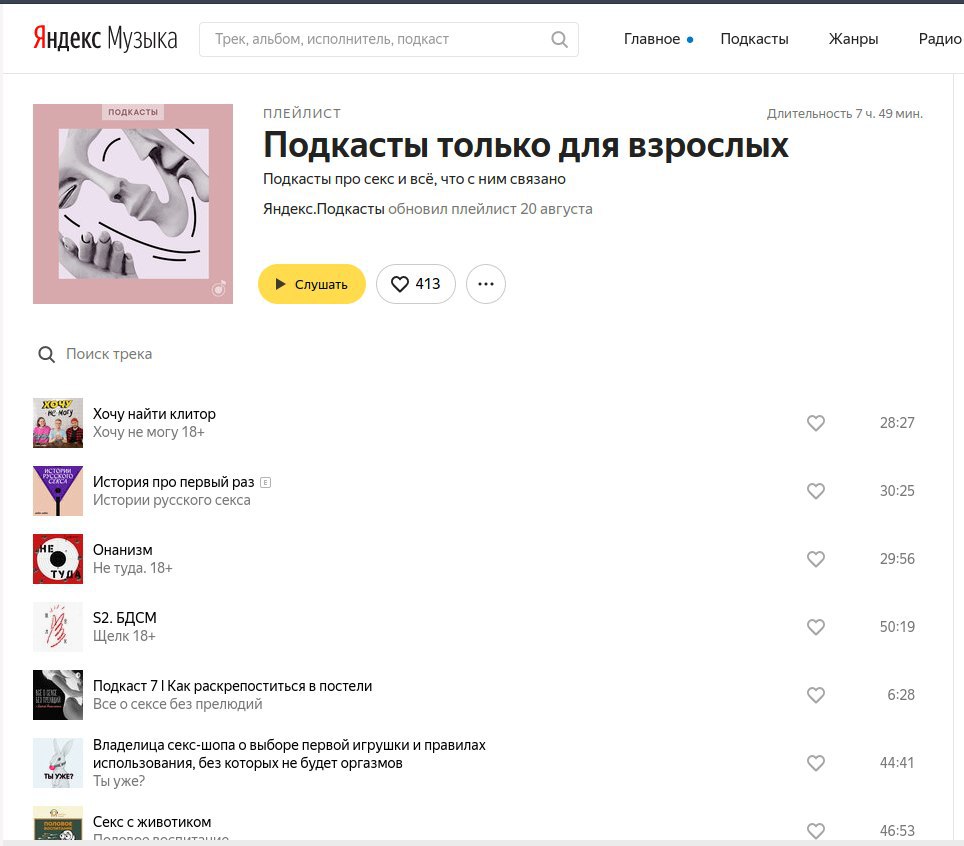The image size is (964, 846).
Task: Open the podcast Щелк 18+
Action: (x=124, y=636)
